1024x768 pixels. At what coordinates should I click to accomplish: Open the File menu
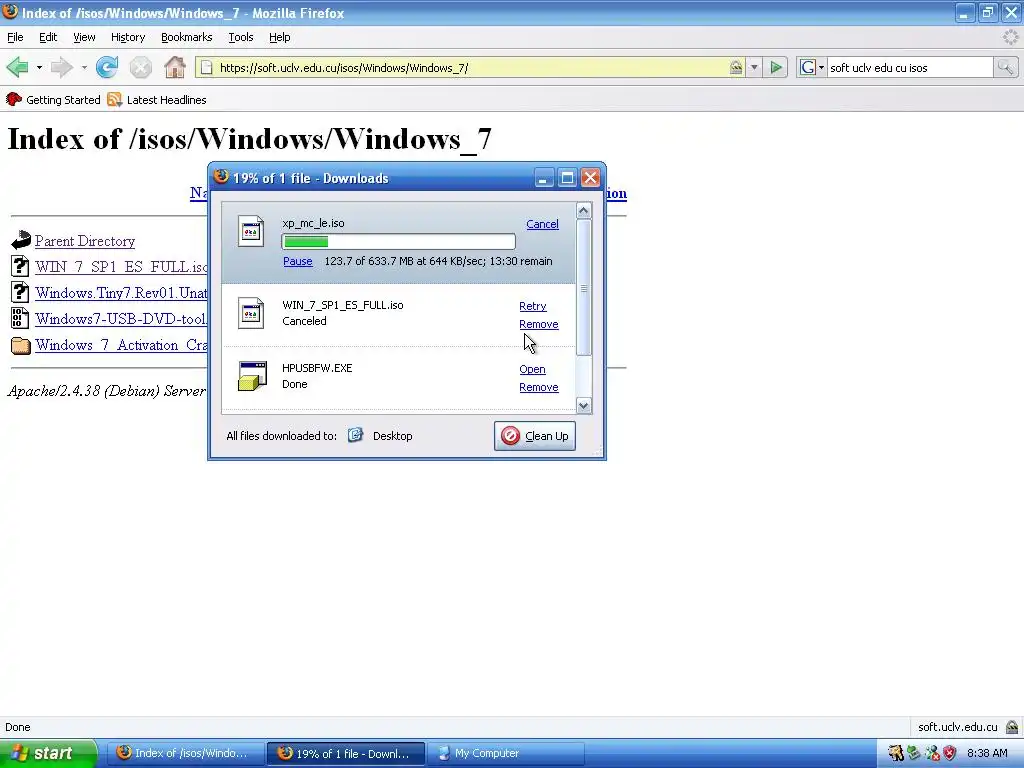(x=15, y=37)
